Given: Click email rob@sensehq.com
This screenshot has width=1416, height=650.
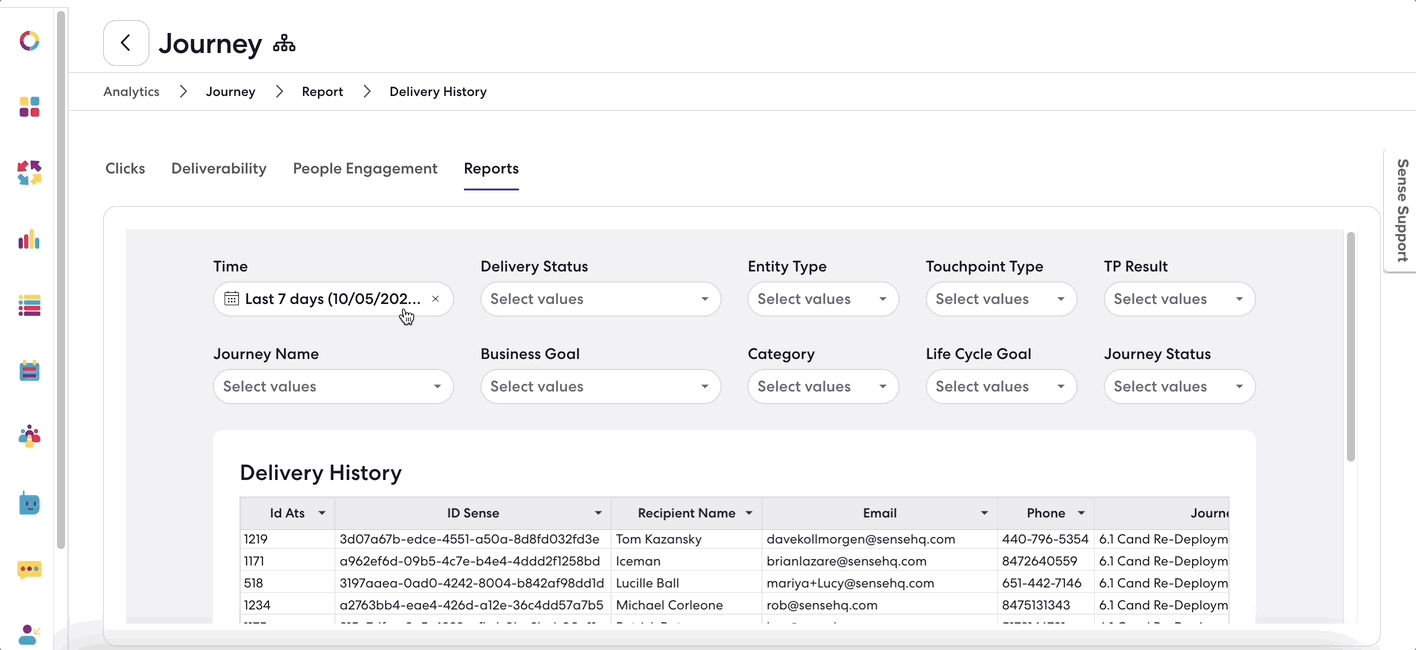Looking at the screenshot, I should (822, 605).
